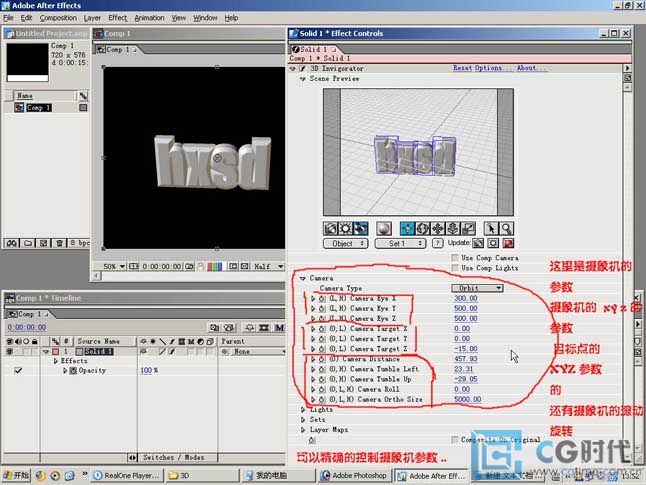Click Switches / Modes button in Timeline
The height and width of the screenshot is (485, 646).
[173, 457]
